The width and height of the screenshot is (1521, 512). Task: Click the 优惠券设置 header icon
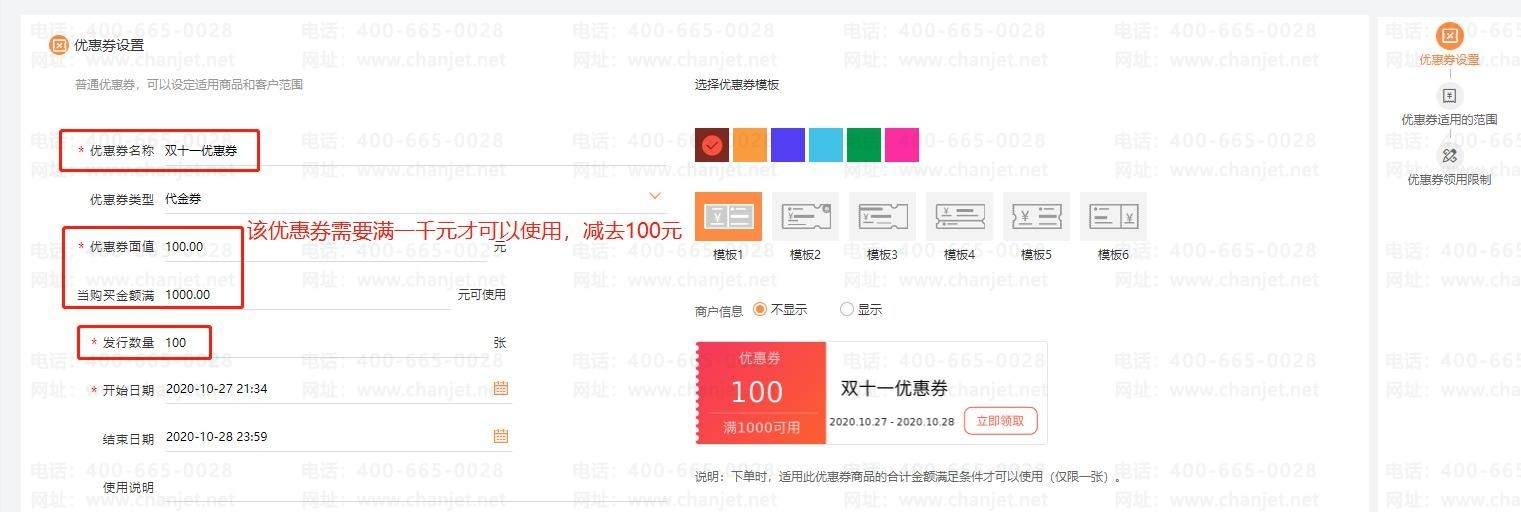click(x=59, y=45)
